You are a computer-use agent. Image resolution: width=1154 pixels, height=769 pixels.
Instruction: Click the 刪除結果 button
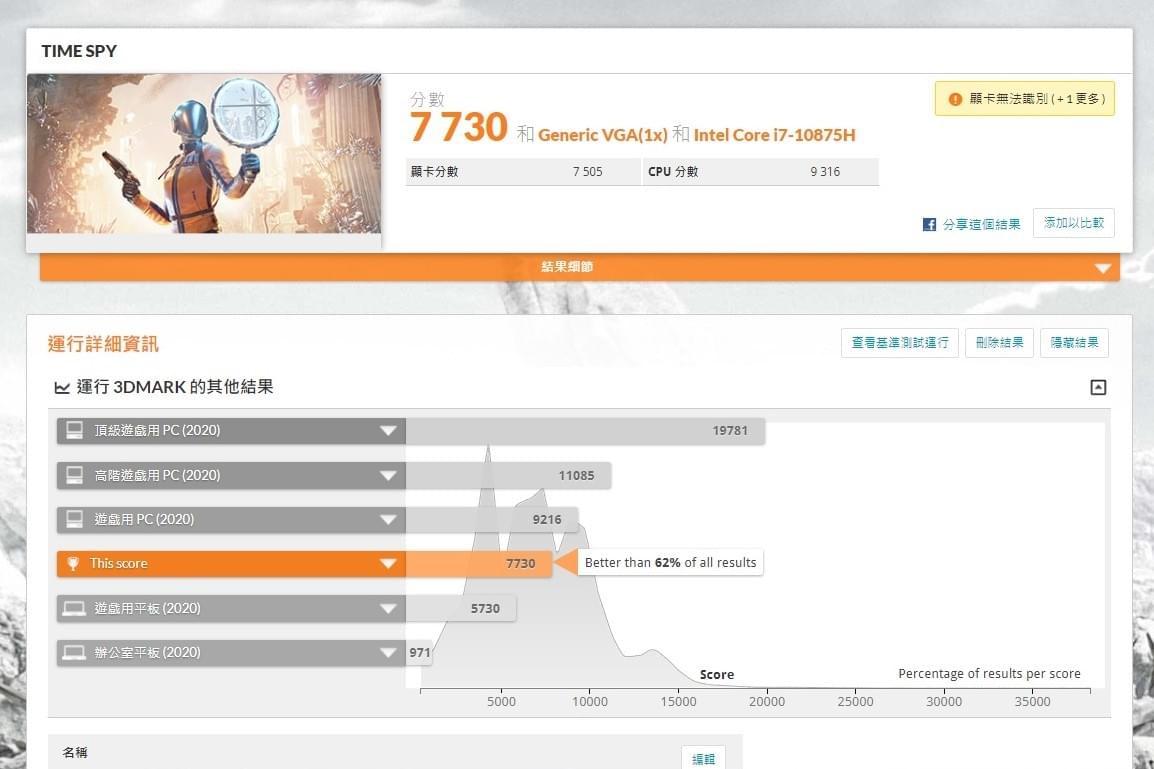[x=999, y=343]
